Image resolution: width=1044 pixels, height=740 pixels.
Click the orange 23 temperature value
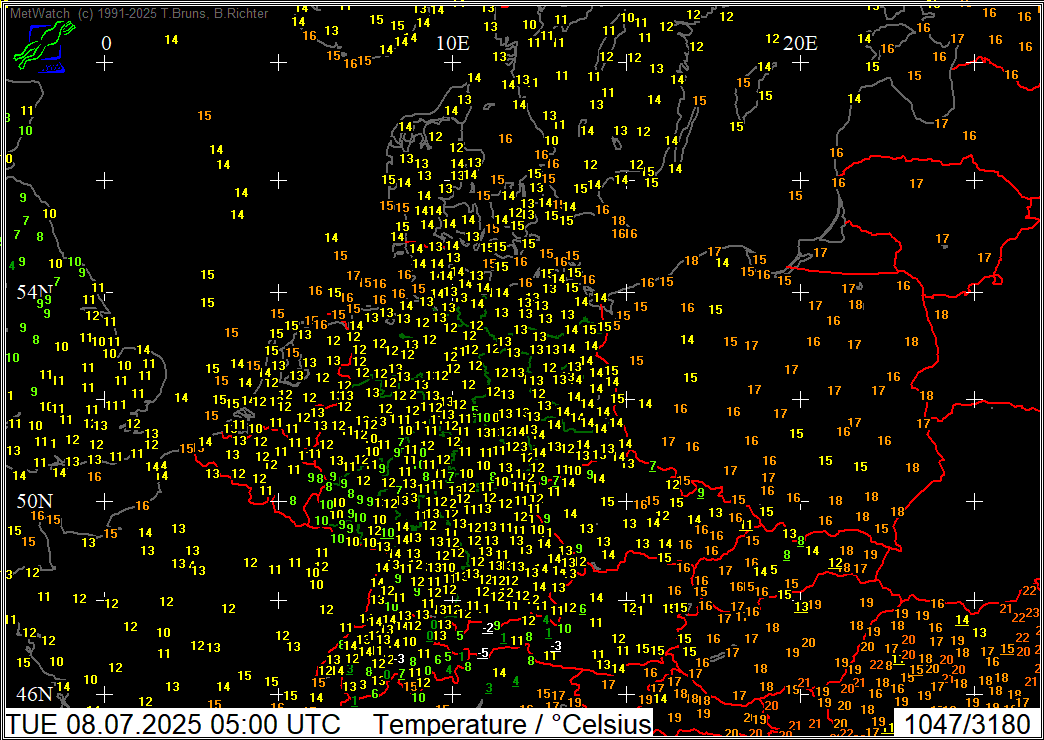1033,612
